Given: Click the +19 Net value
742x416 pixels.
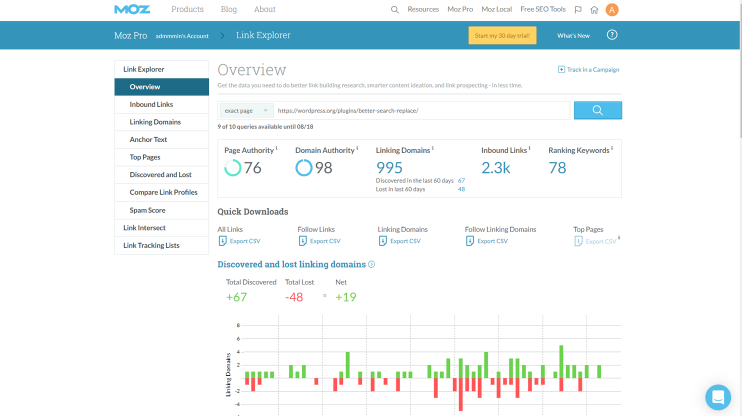Looking at the screenshot, I should [x=345, y=297].
